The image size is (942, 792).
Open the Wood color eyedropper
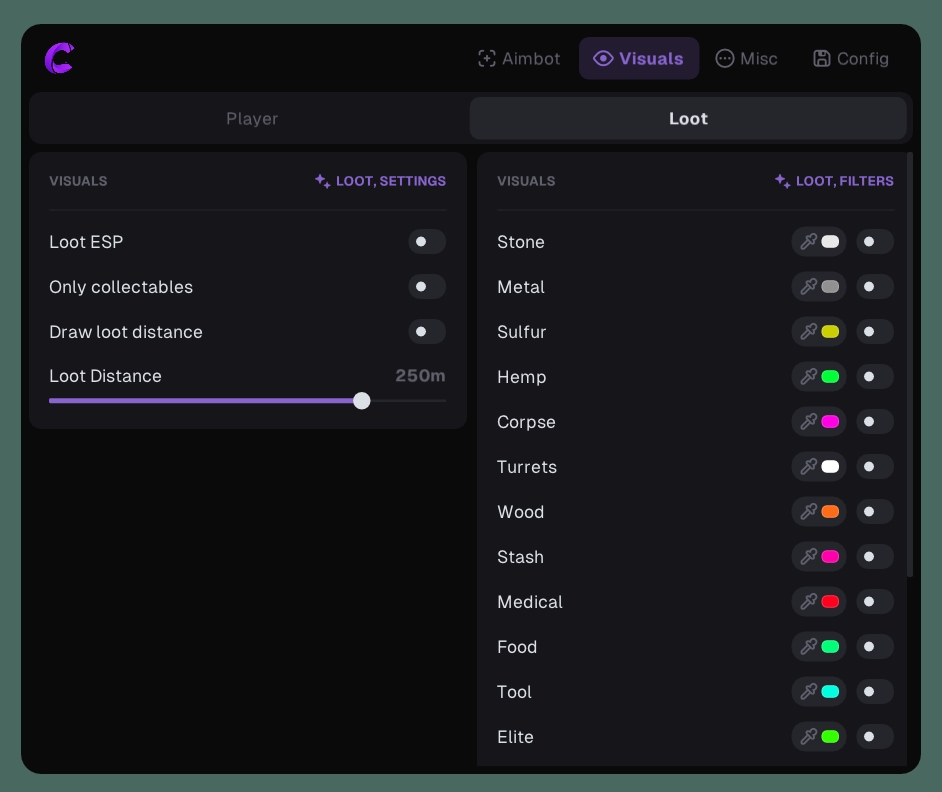[808, 511]
